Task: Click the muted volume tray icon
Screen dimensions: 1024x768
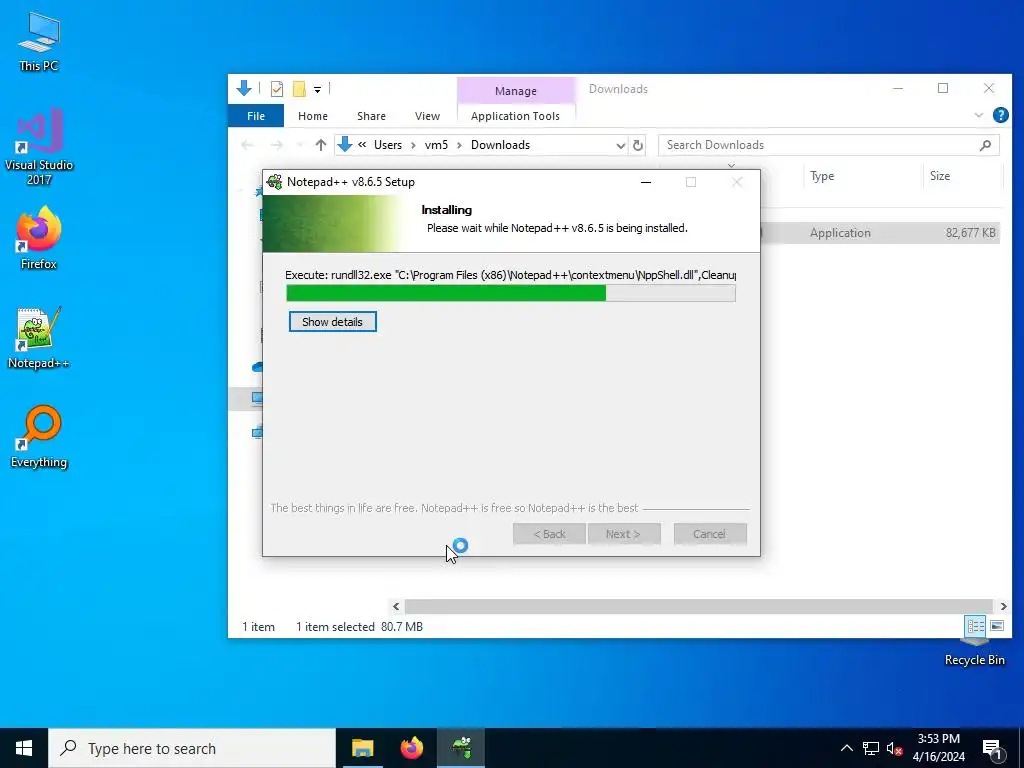Action: tap(894, 748)
